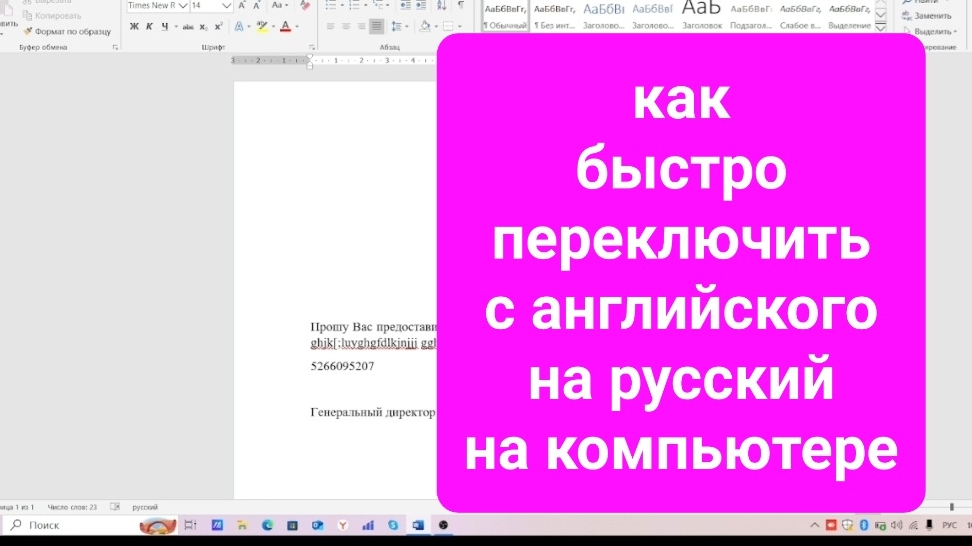Click РУС keyboard language indicator
Image resolution: width=972 pixels, height=546 pixels.
pyautogui.click(x=949, y=526)
